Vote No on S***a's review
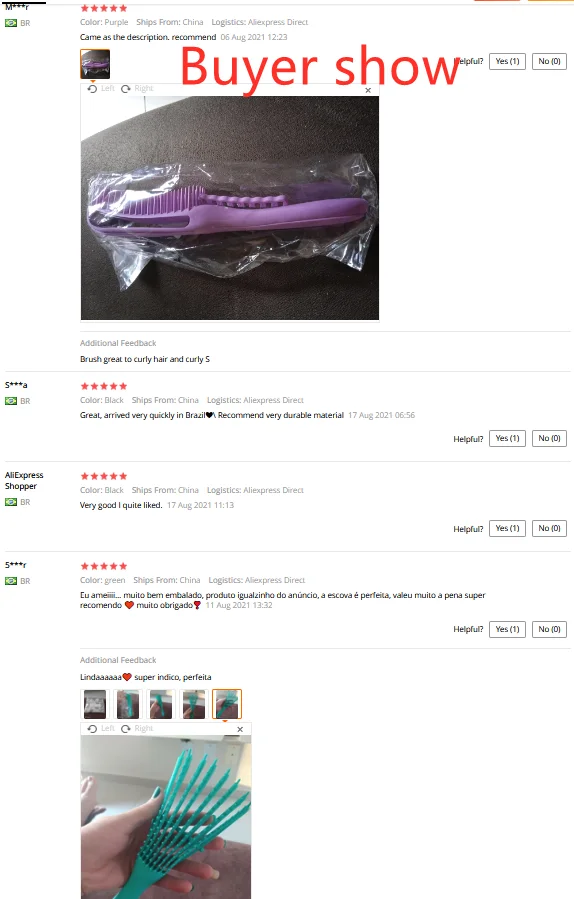This screenshot has width=574, height=899. (549, 439)
